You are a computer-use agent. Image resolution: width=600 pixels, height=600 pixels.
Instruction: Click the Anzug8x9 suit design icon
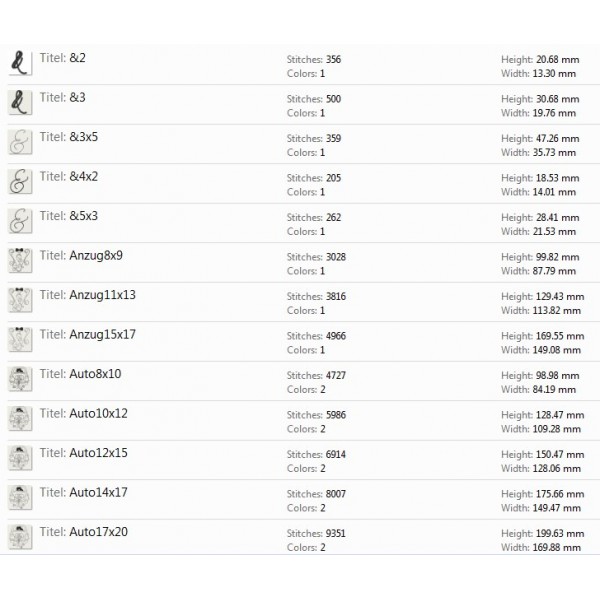[x=19, y=261]
